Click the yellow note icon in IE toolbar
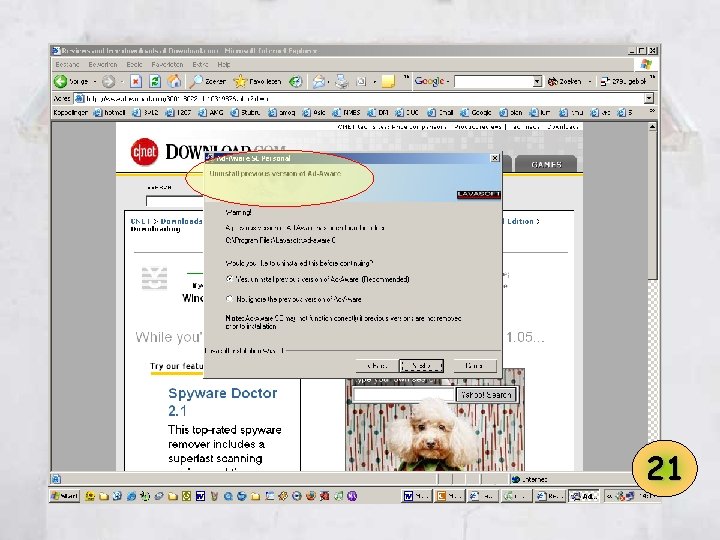 pyautogui.click(x=388, y=82)
